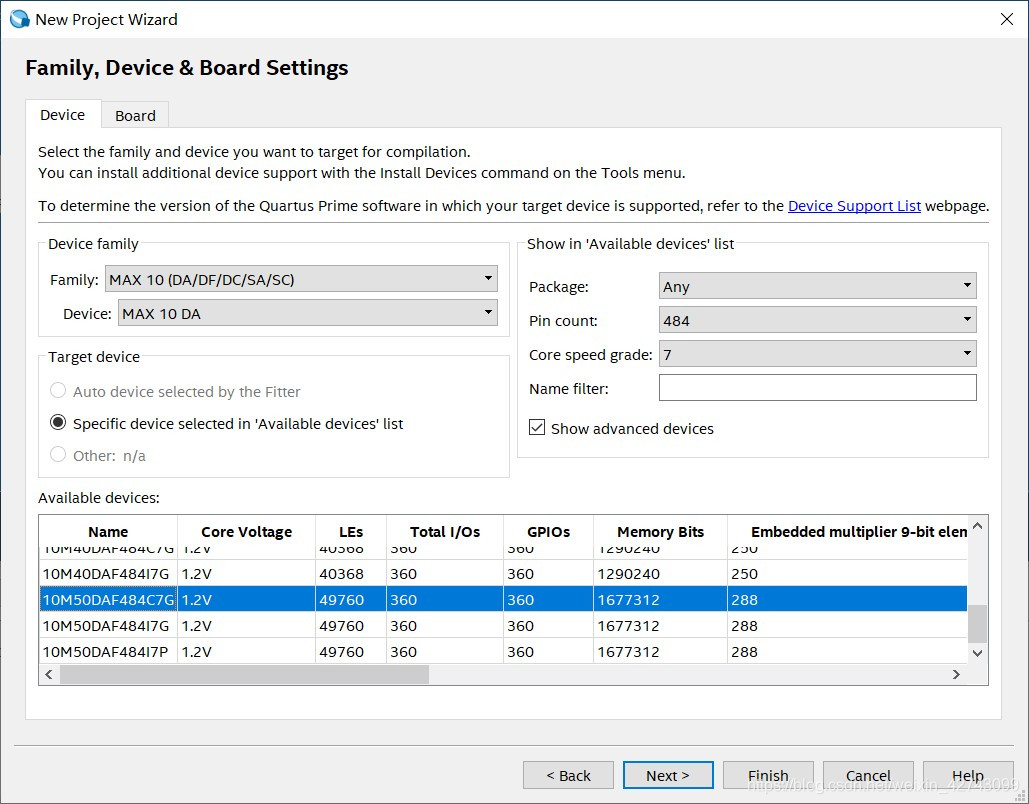Select the Other: n/a radio option
This screenshot has height=804, width=1029.
click(x=58, y=455)
